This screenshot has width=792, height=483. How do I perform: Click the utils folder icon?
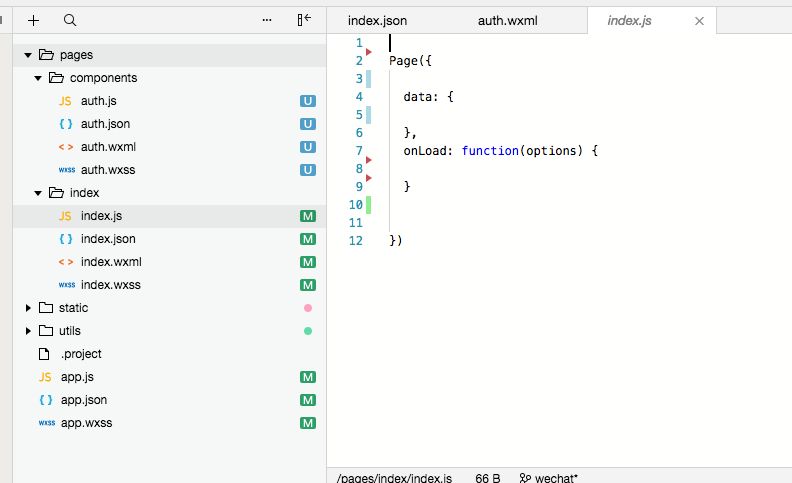tap(46, 331)
